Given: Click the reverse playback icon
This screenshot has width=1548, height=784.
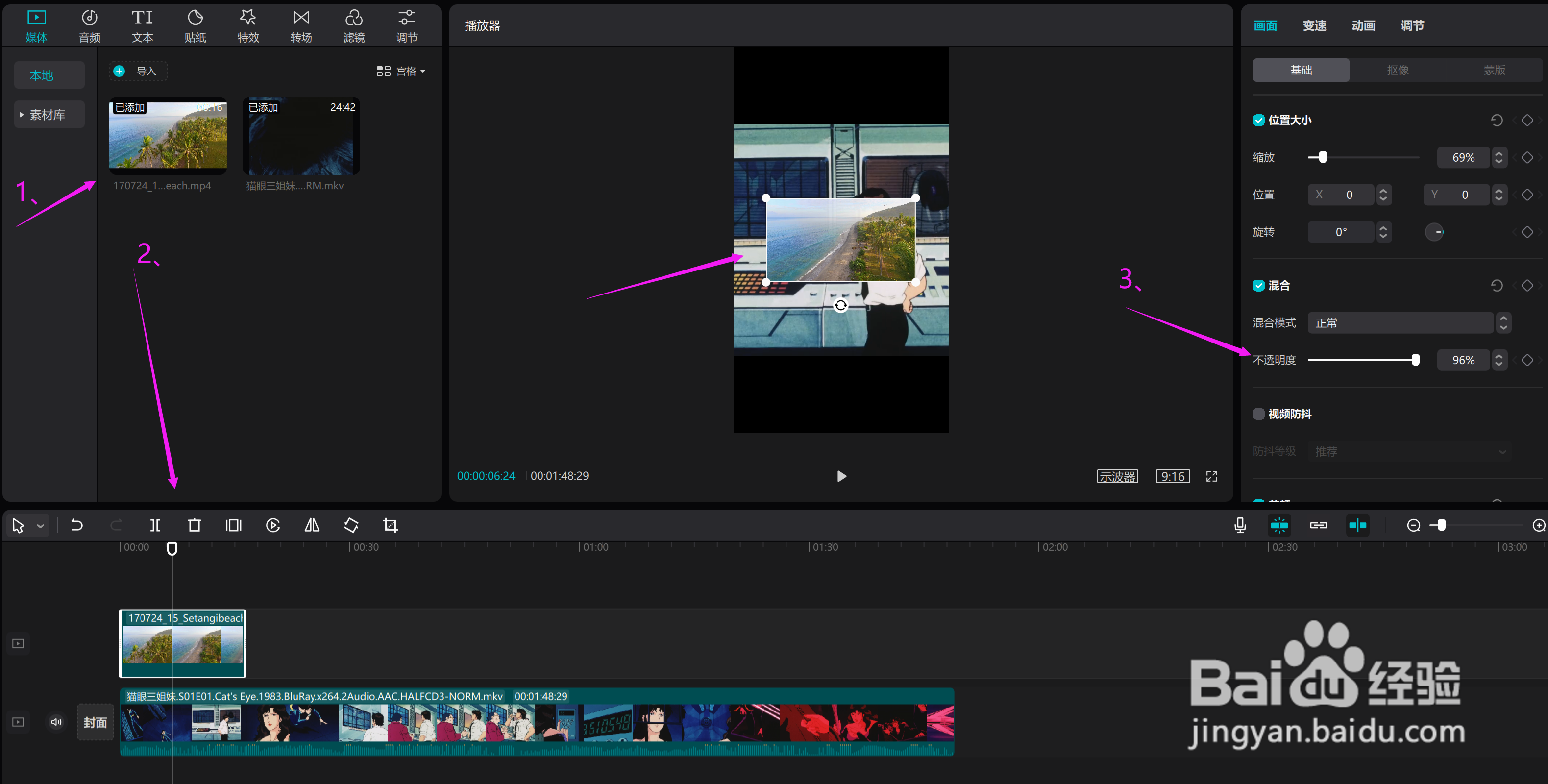Looking at the screenshot, I should pos(273,525).
